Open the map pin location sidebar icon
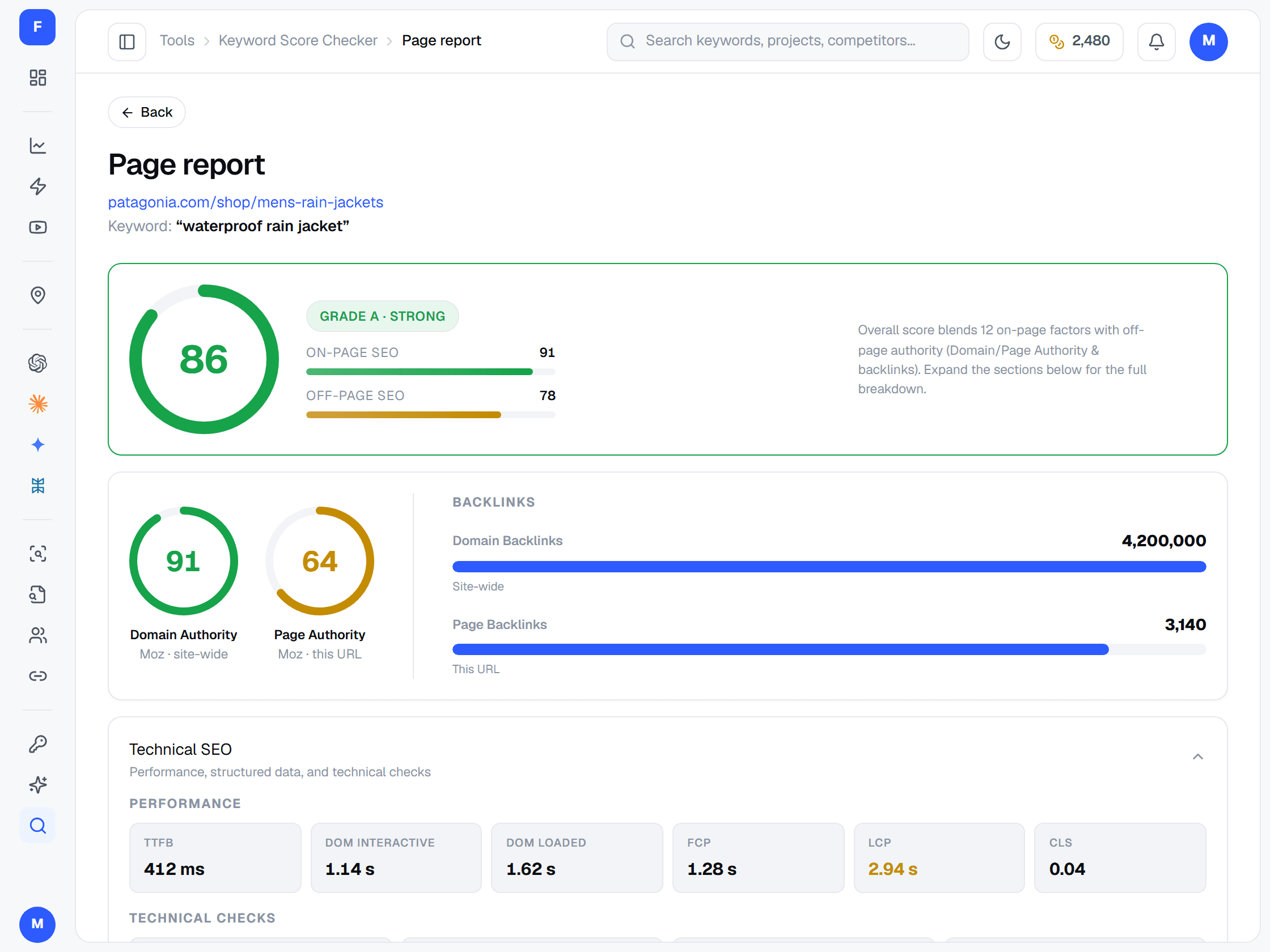This screenshot has height=952, width=1270. pos(38,295)
